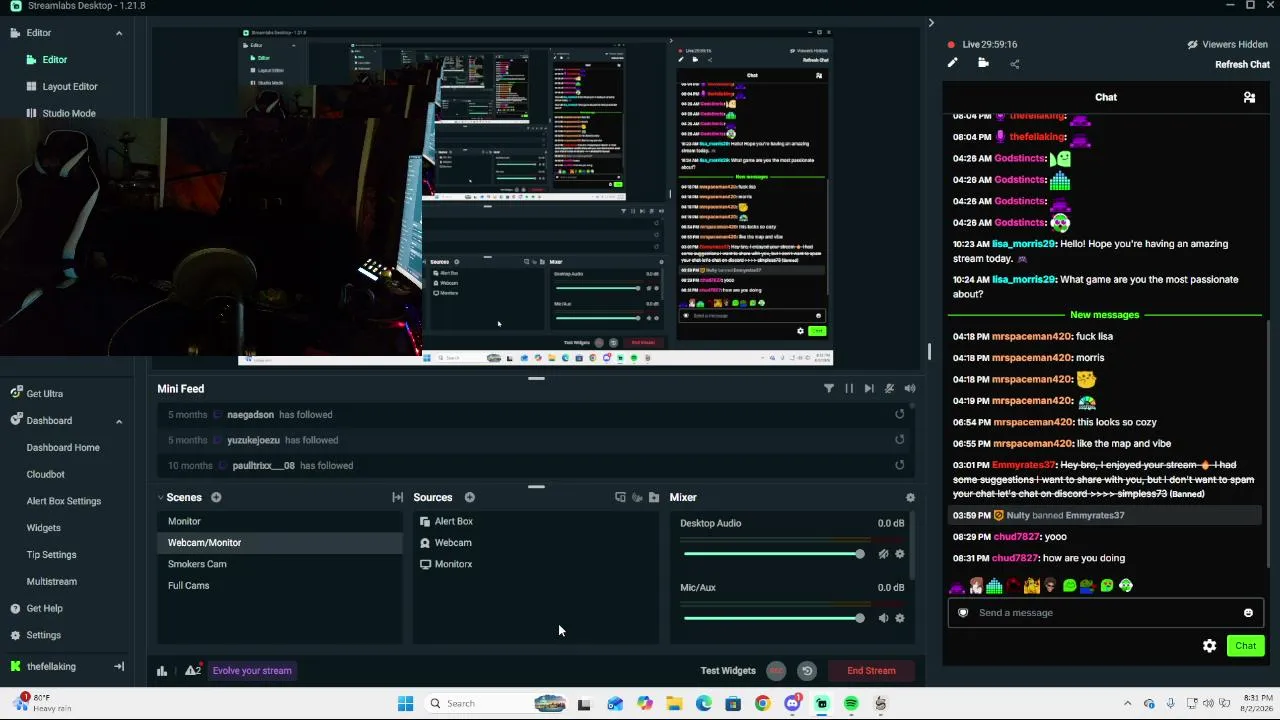This screenshot has width=1280, height=720.
Task: Unmute Desktop Audio in the mixer
Action: tap(883, 554)
